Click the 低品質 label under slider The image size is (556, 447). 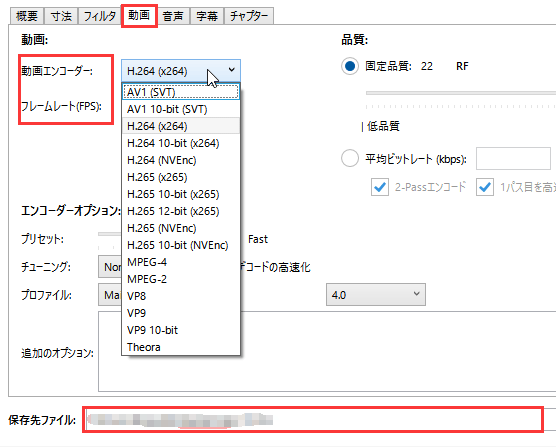click(x=383, y=126)
